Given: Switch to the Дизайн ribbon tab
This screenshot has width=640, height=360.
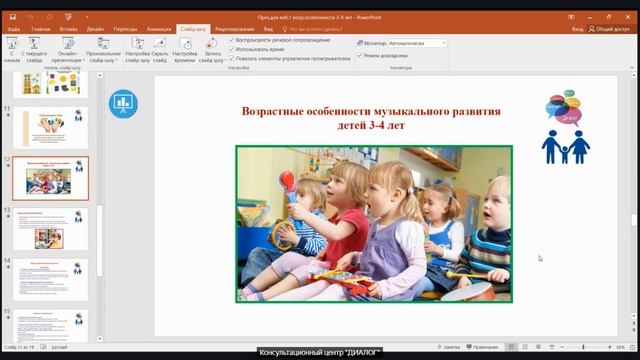Looking at the screenshot, I should pos(95,29).
